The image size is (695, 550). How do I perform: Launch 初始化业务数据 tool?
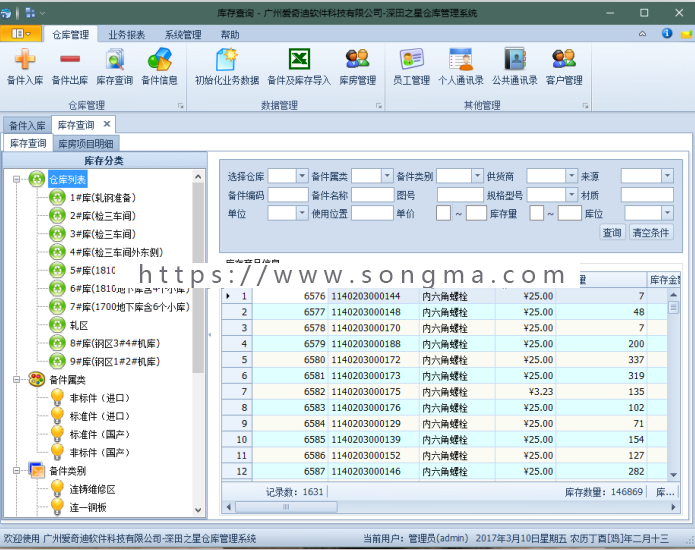[227, 66]
